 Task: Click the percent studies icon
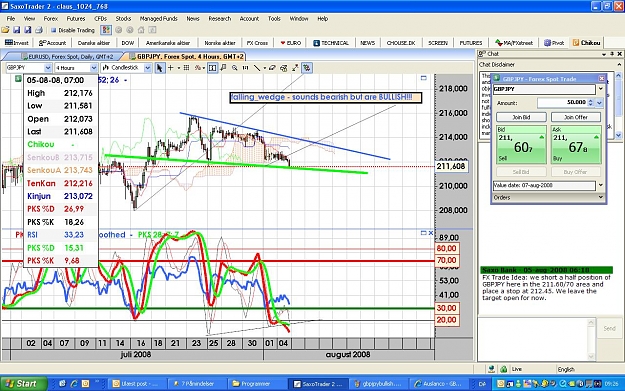(197, 68)
